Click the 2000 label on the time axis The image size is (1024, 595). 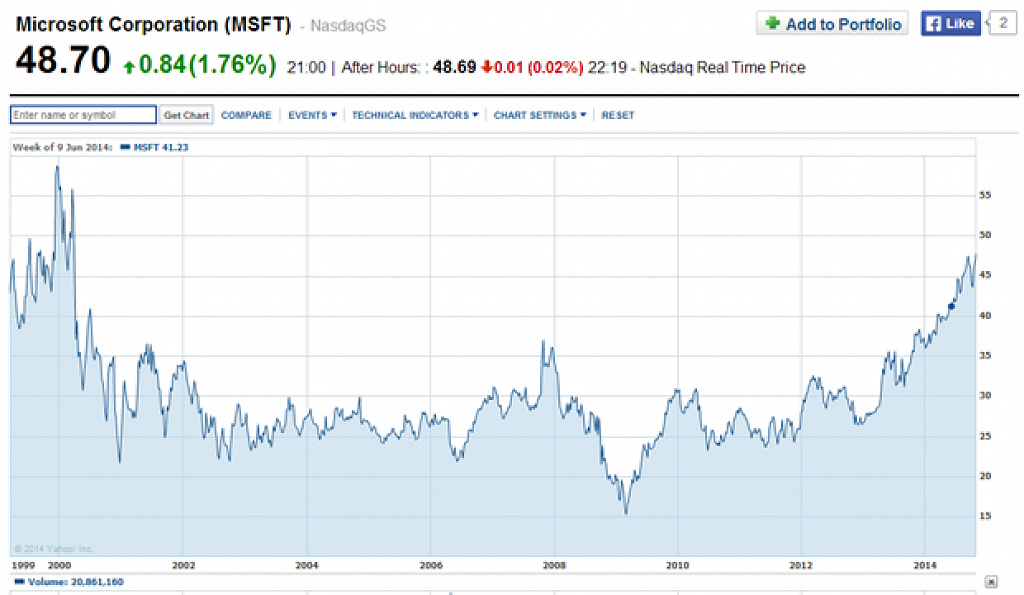[x=59, y=565]
